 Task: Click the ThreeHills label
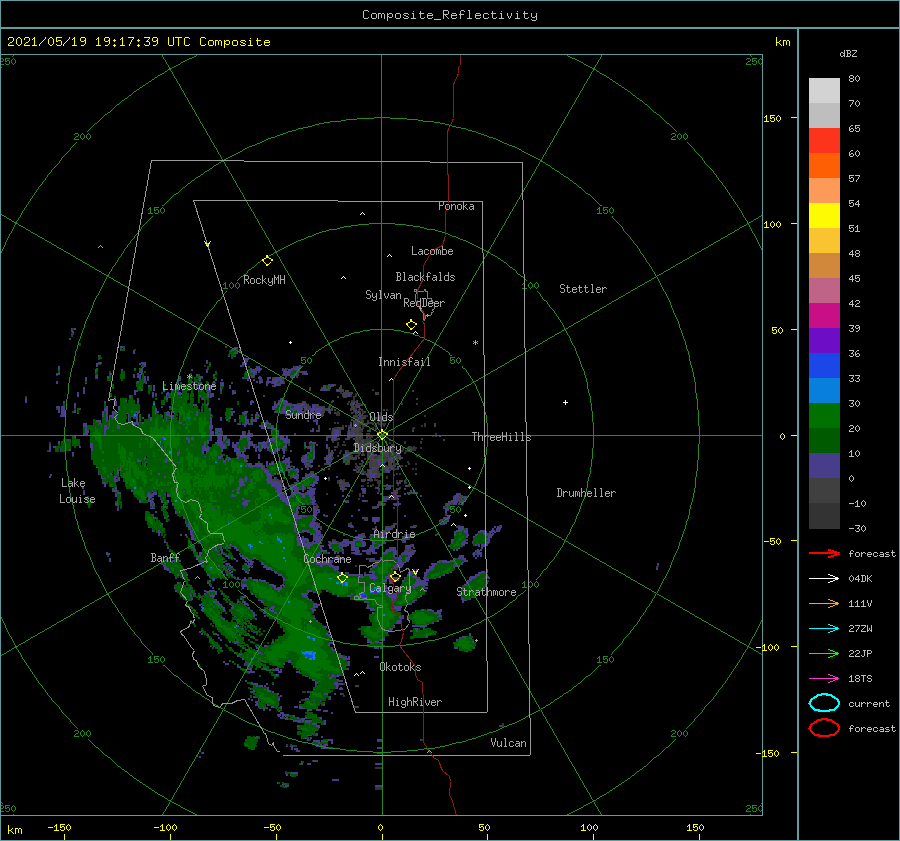(502, 437)
